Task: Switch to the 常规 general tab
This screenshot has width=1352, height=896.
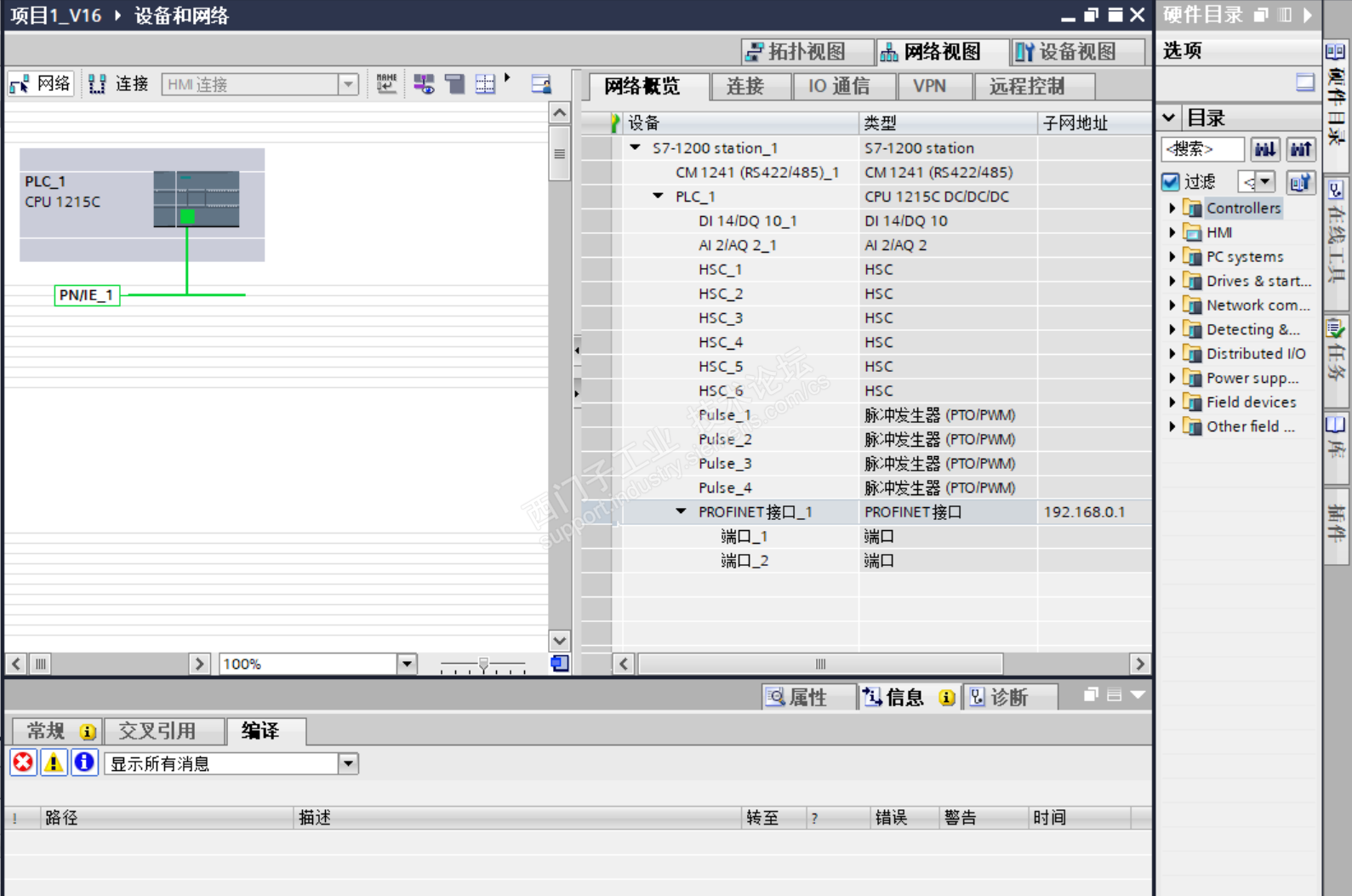Action: coord(58,731)
